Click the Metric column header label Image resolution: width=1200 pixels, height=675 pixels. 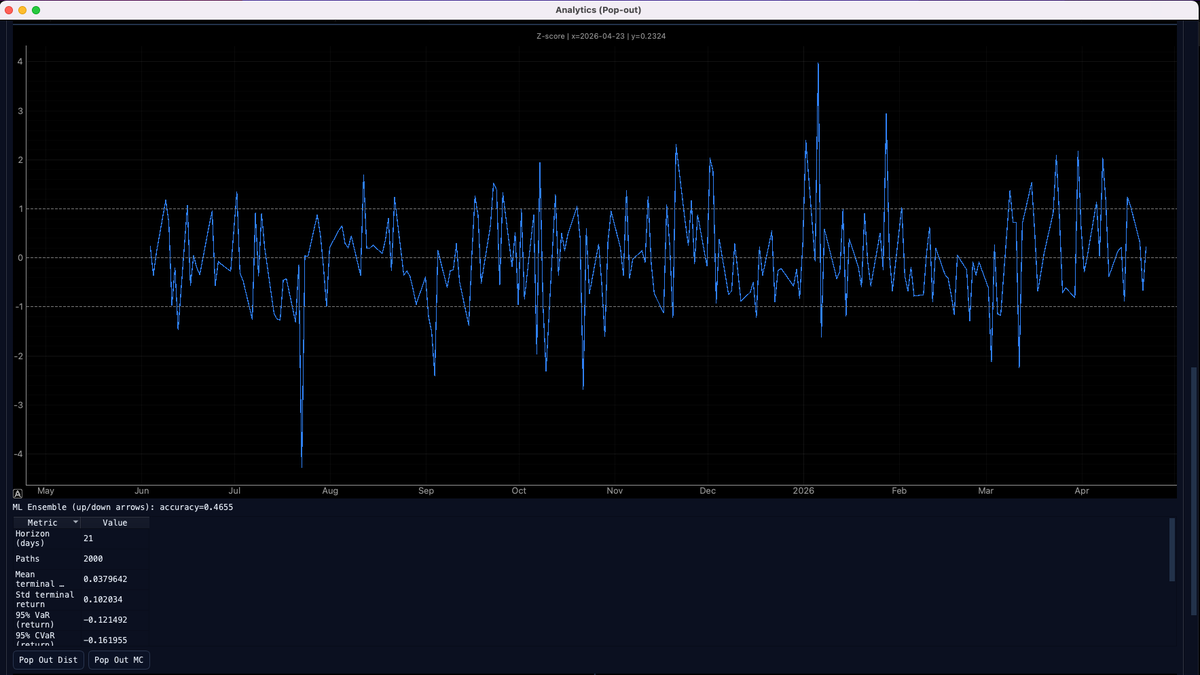click(x=42, y=522)
